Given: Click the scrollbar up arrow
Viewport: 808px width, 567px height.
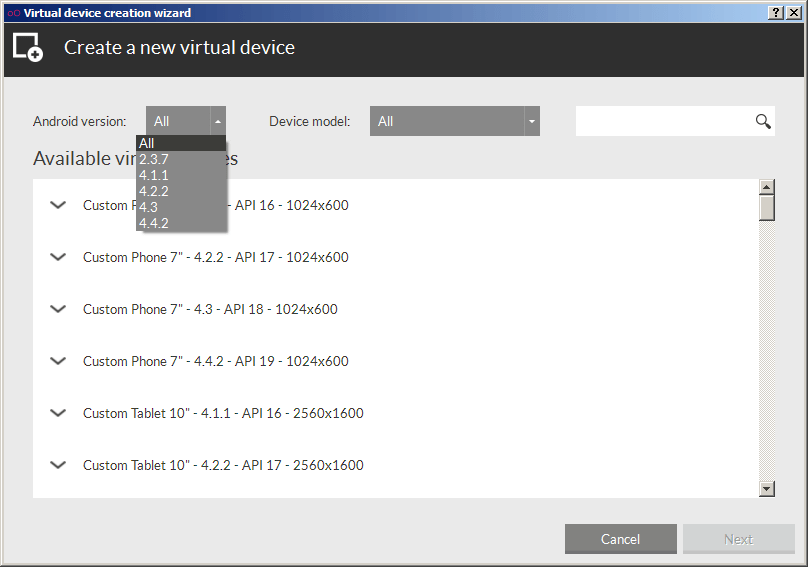Looking at the screenshot, I should [767, 187].
